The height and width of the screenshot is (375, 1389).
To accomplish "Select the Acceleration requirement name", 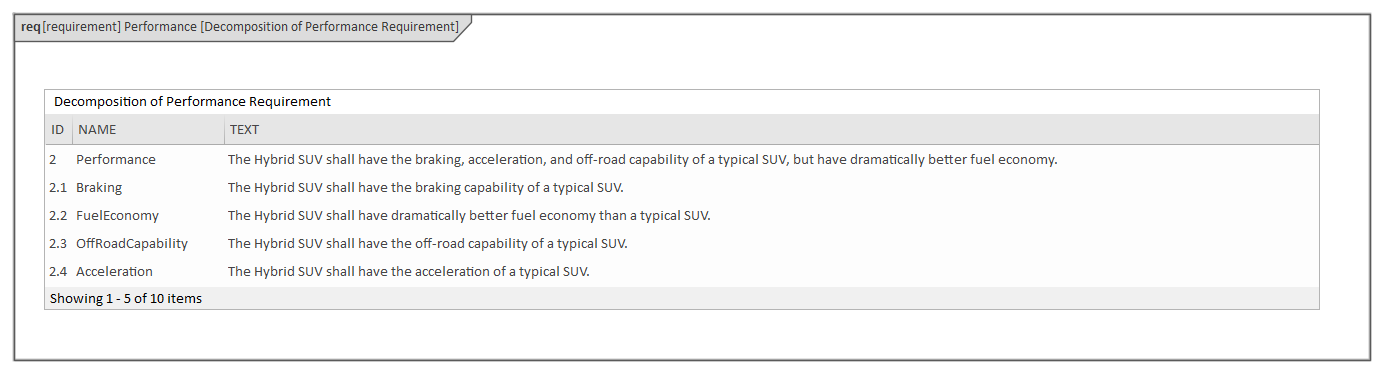I will pos(114,272).
